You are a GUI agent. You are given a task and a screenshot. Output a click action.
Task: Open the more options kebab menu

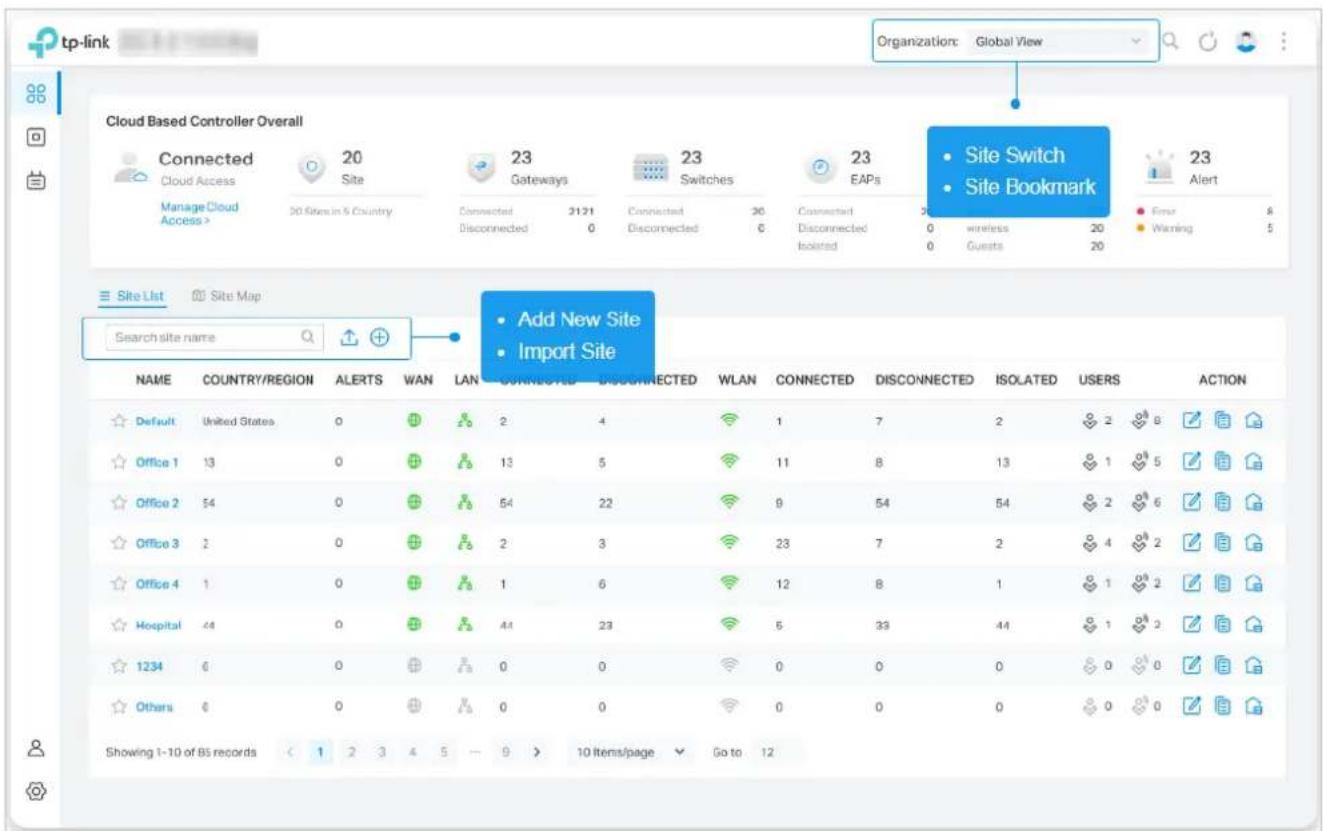(1283, 42)
